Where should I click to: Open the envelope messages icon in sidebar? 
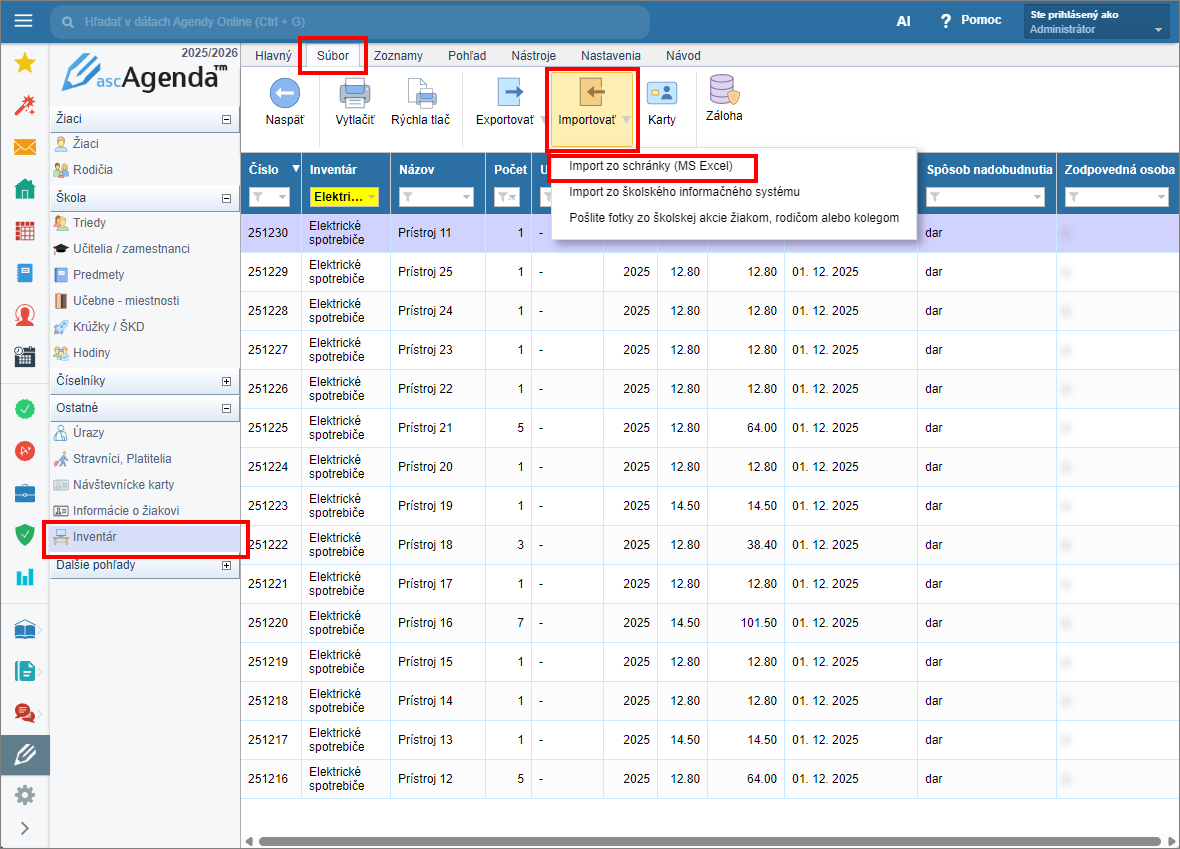point(25,147)
